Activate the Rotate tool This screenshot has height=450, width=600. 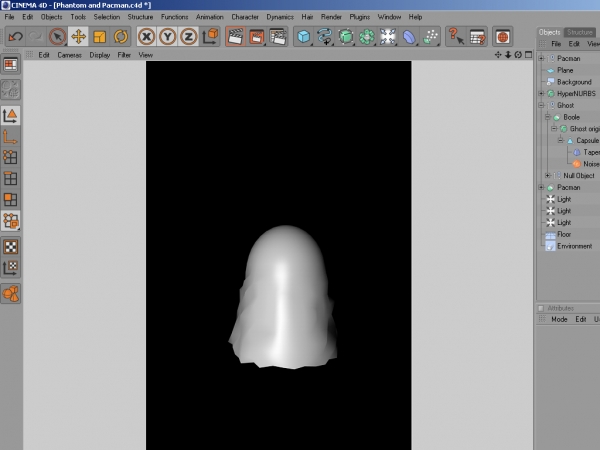pos(121,37)
